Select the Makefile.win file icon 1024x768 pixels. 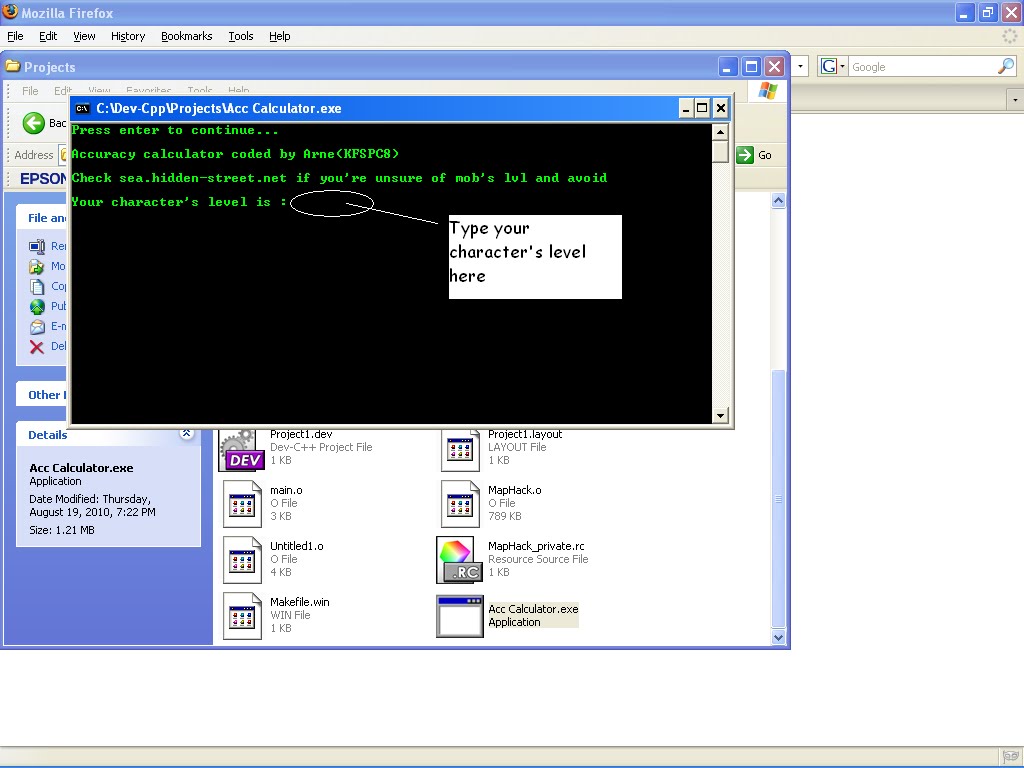242,616
